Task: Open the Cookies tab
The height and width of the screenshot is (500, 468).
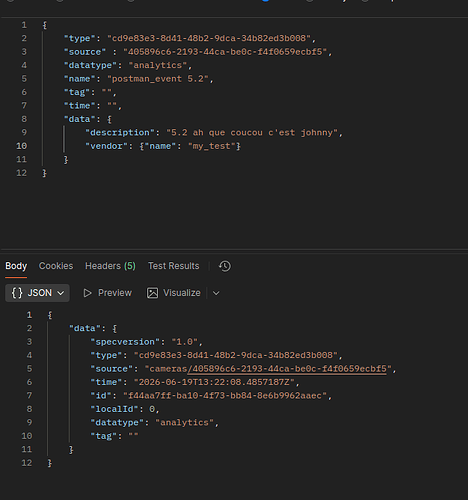Action: (56, 266)
